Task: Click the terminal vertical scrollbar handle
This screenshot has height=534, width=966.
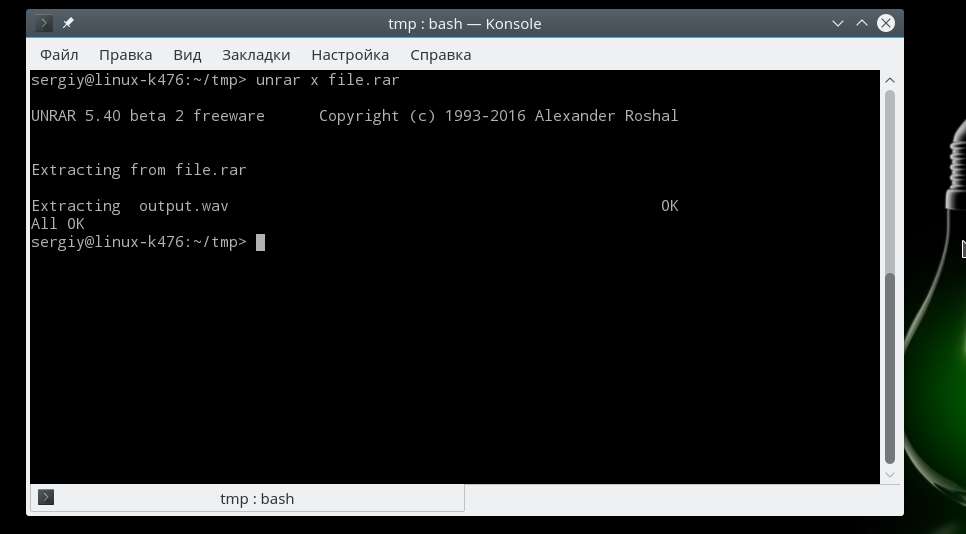Action: click(x=890, y=368)
